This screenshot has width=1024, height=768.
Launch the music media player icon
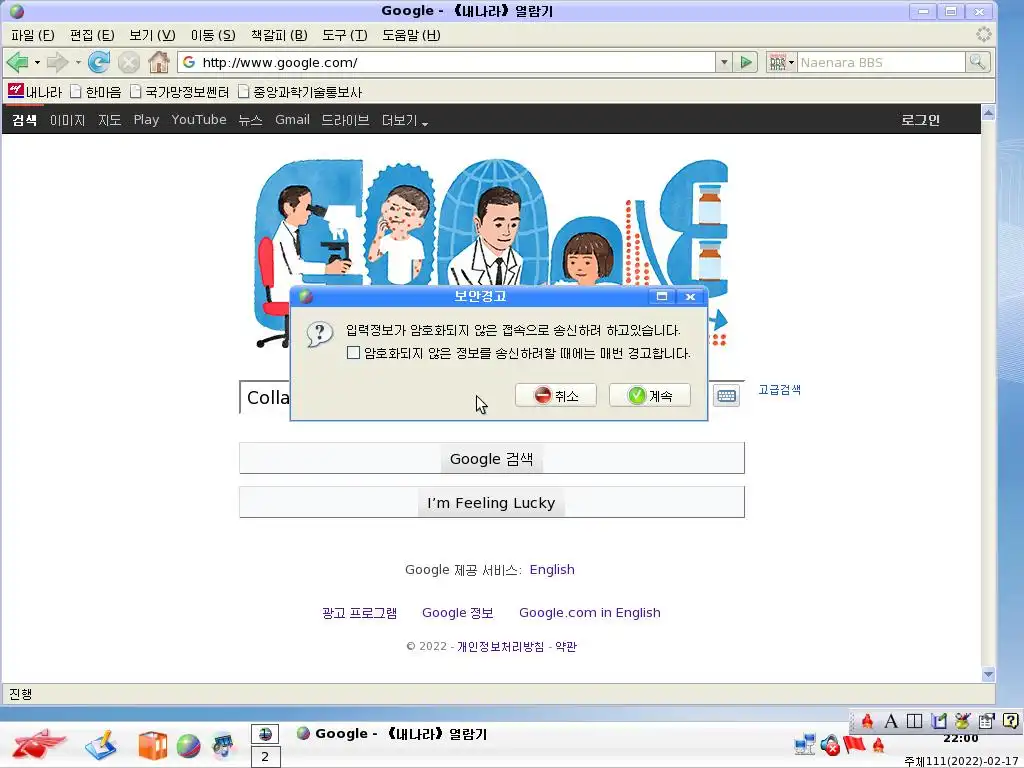(x=223, y=746)
